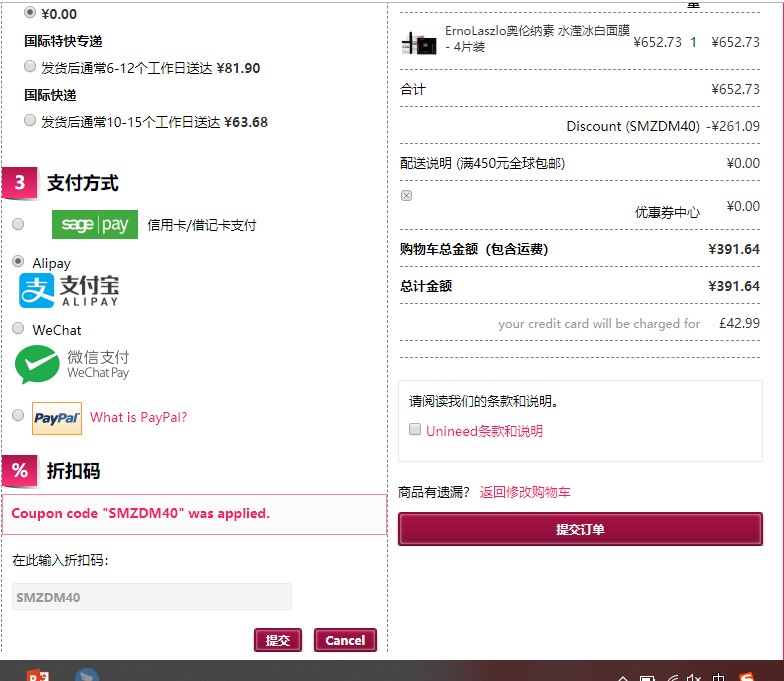
Task: Select the PayPal payment radio button
Action: click(x=18, y=415)
